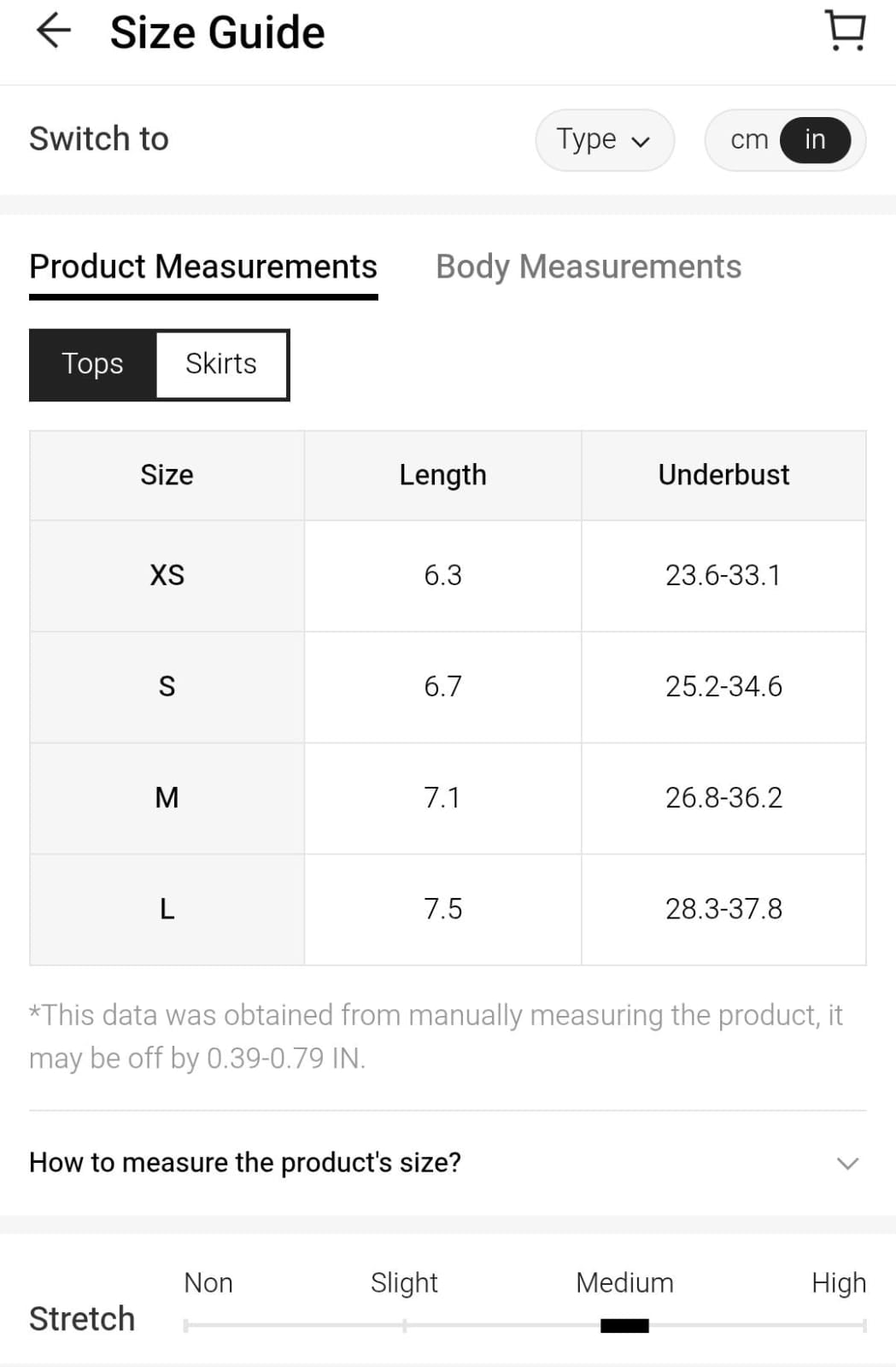Tap the XS size row
The height and width of the screenshot is (1367, 896).
167,575
